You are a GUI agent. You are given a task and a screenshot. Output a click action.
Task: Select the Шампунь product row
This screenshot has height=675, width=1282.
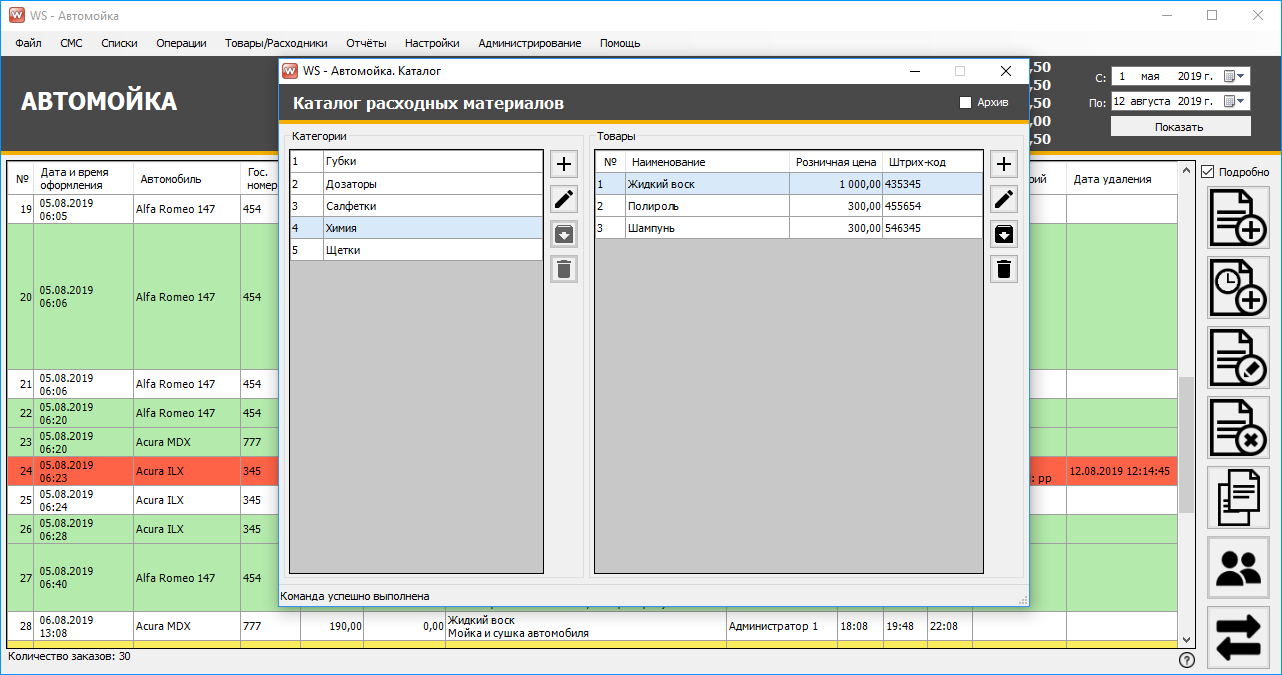706,228
